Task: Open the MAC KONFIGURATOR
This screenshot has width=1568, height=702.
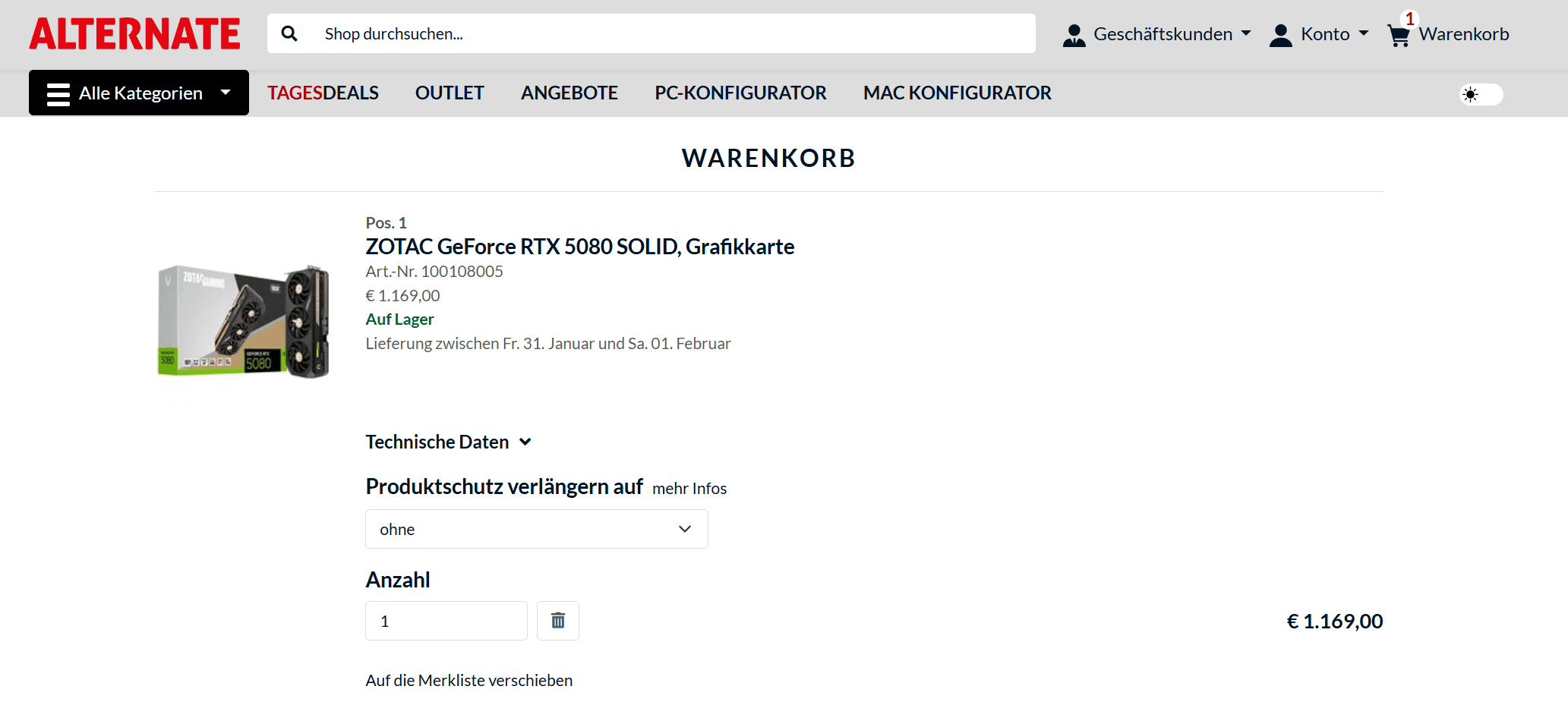Action: (x=958, y=93)
